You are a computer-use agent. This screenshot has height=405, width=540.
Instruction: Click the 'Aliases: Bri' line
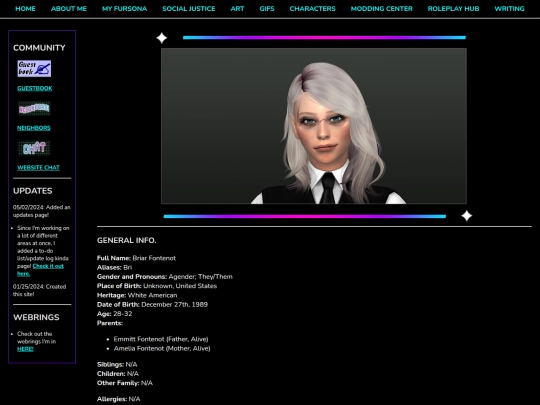pyautogui.click(x=114, y=268)
